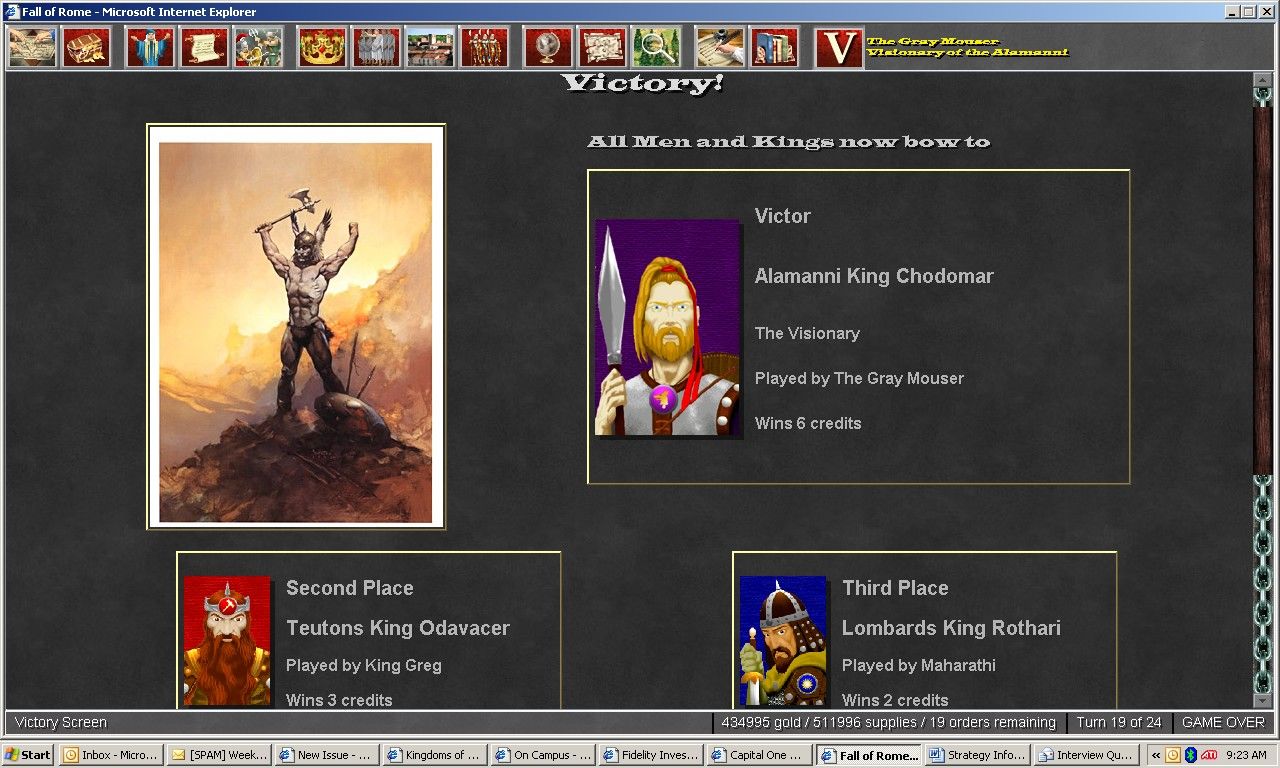1280x768 pixels.
Task: Click 'The Visionary' title text
Action: (x=807, y=333)
